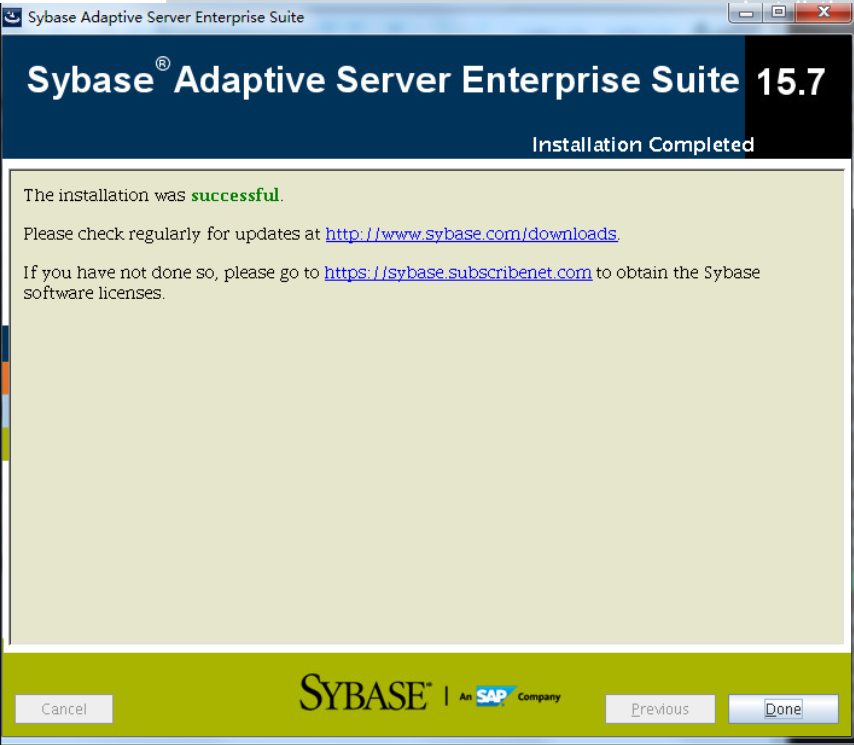This screenshot has height=745, width=854.
Task: Maximize the Sybase installer window
Action: click(779, 13)
